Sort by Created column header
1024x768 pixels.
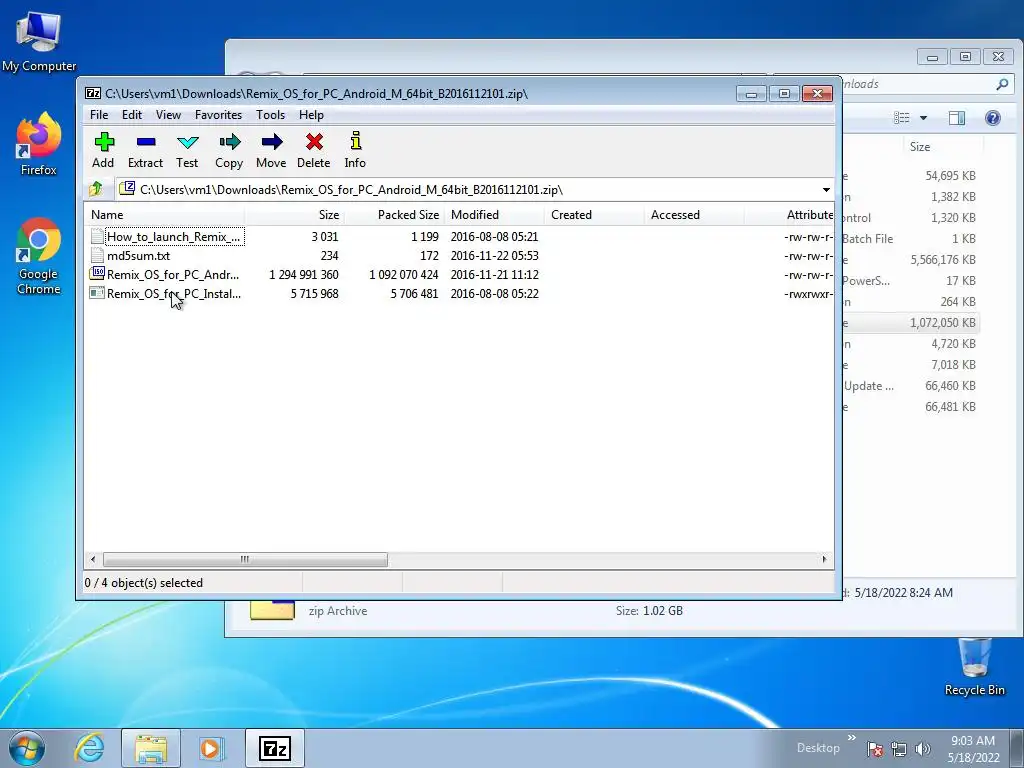594,214
